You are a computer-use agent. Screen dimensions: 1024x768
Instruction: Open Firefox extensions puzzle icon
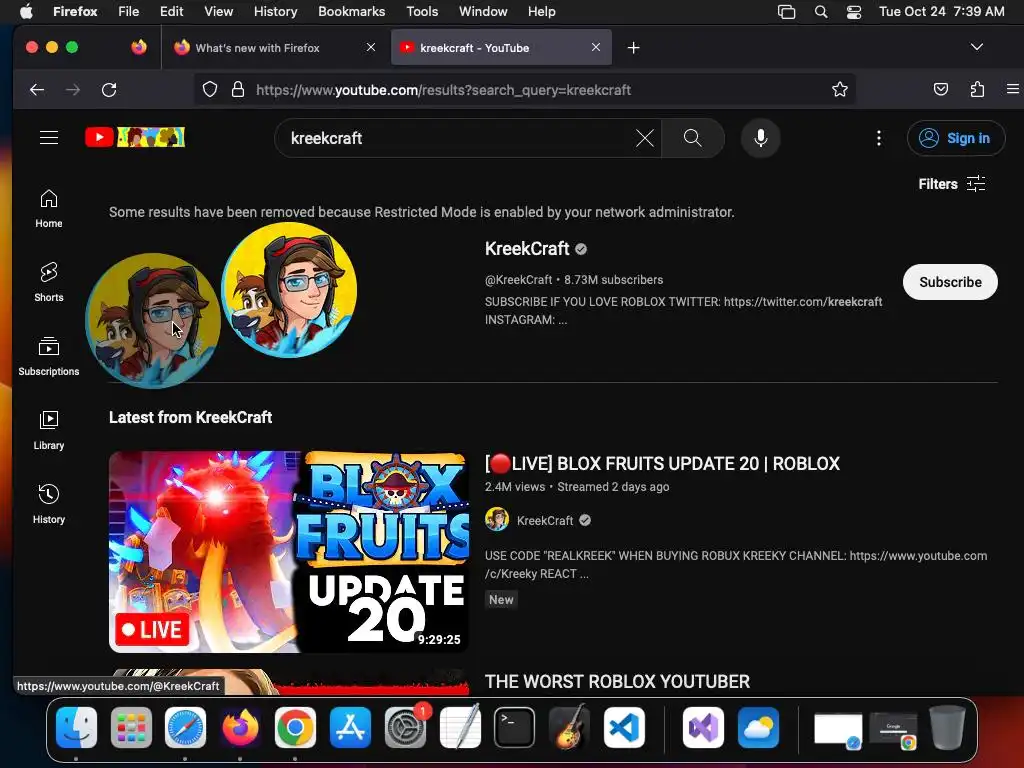[x=977, y=89]
